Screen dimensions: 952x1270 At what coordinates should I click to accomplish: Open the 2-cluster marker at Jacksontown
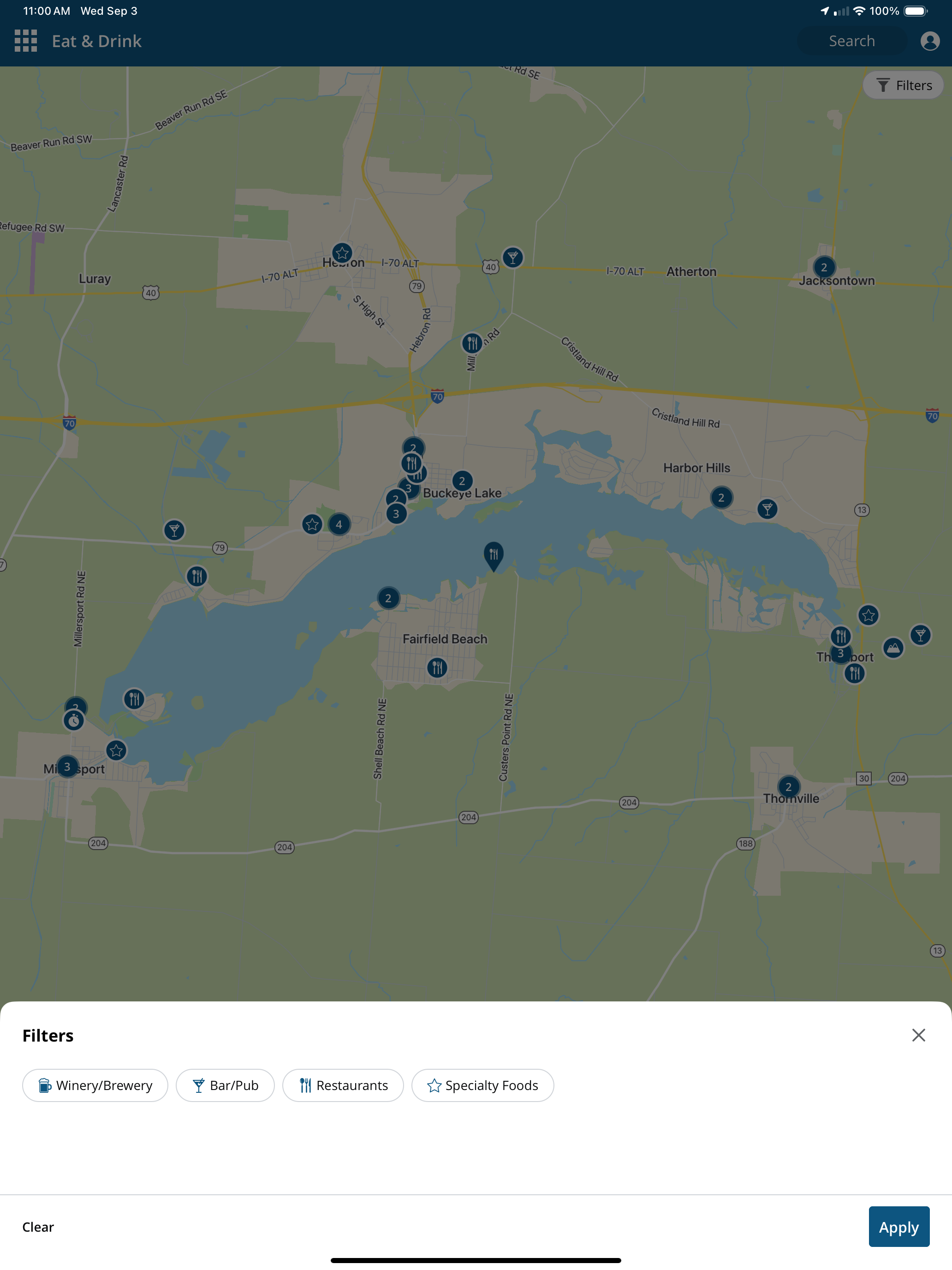[824, 267]
